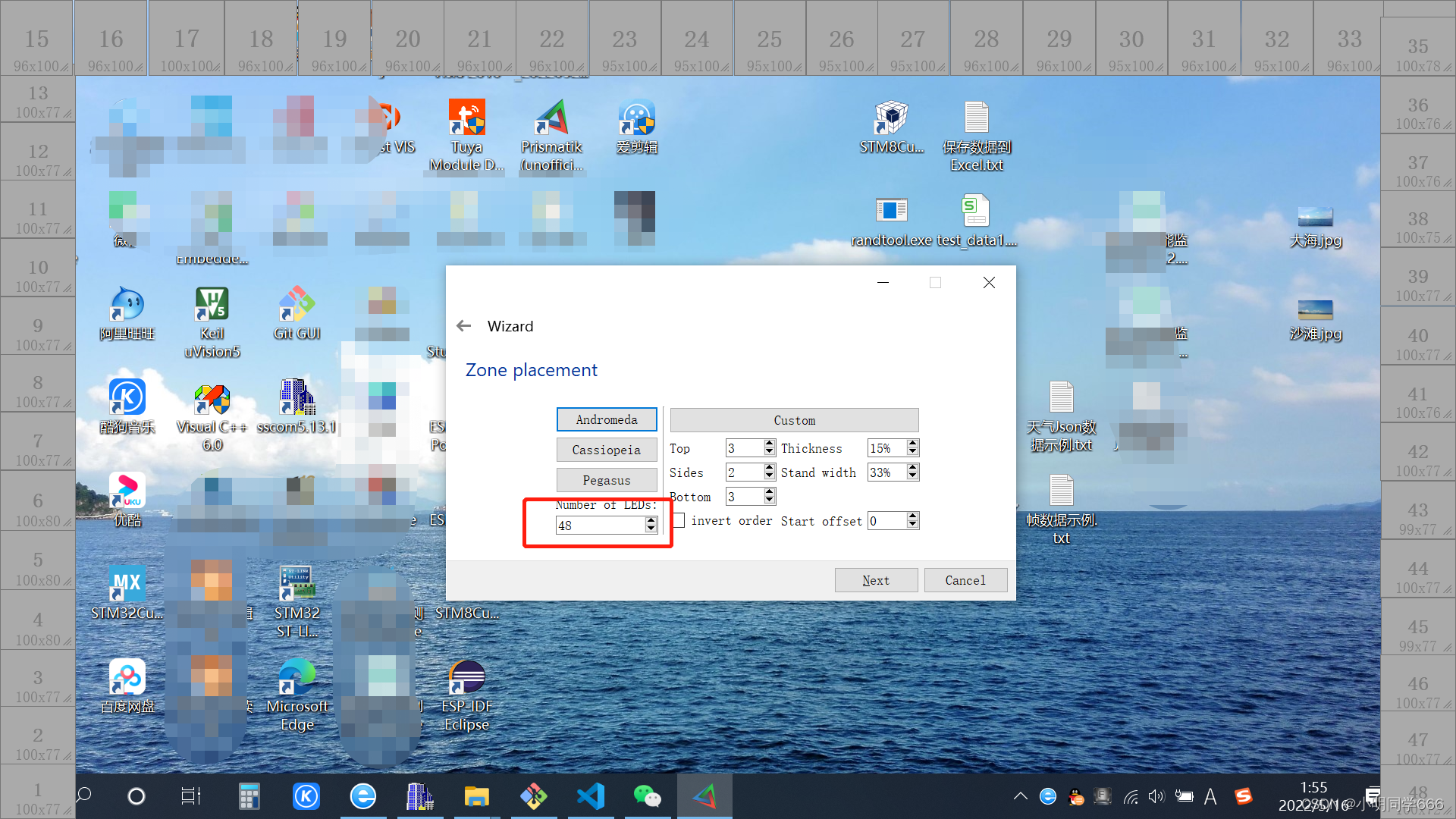Viewport: 1456px width, 819px height.
Task: Open the Keil uVision5 desktop icon
Action: pos(212,305)
